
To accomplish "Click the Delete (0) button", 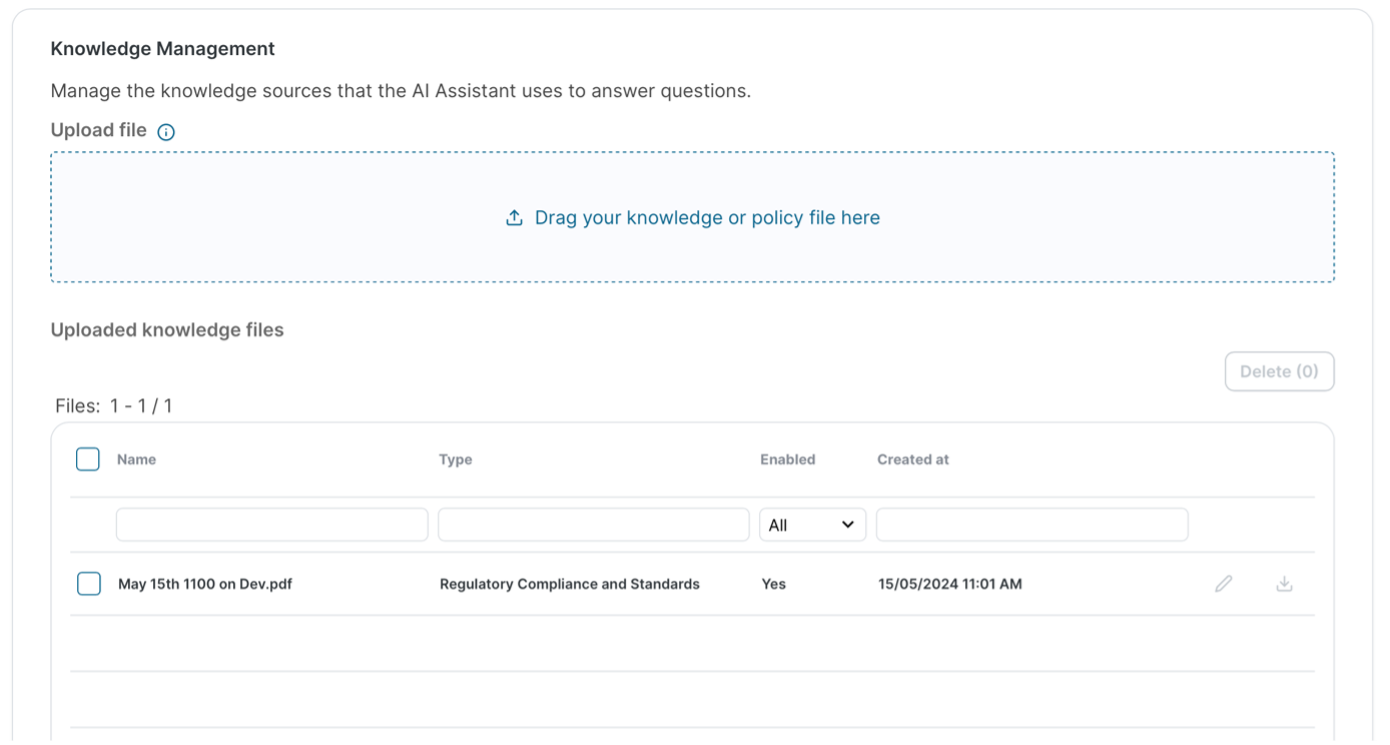I will pyautogui.click(x=1279, y=371).
